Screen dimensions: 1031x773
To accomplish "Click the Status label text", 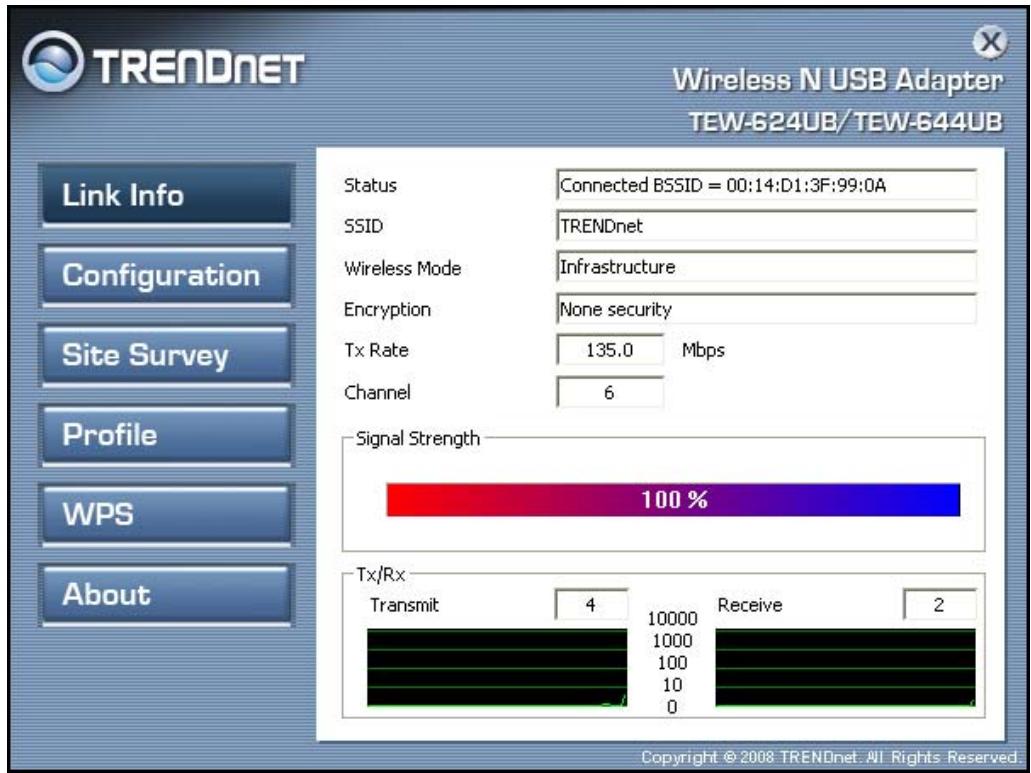I will pyautogui.click(x=370, y=185).
